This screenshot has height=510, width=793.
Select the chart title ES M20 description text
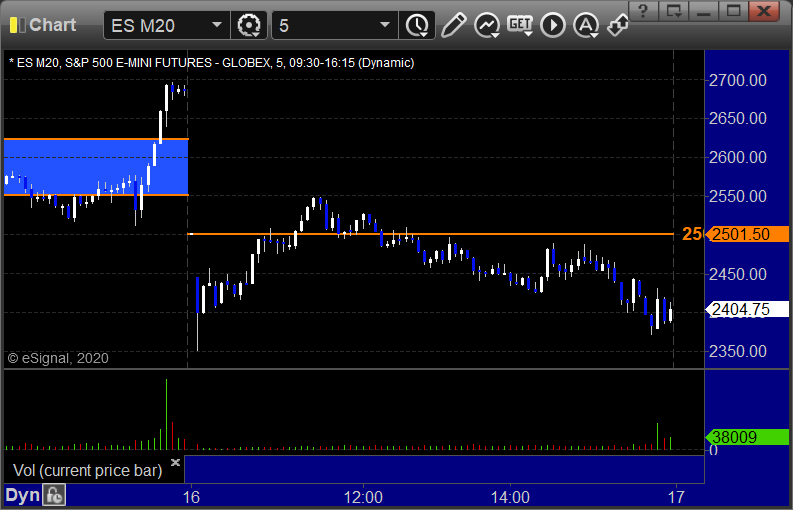[x=211, y=63]
